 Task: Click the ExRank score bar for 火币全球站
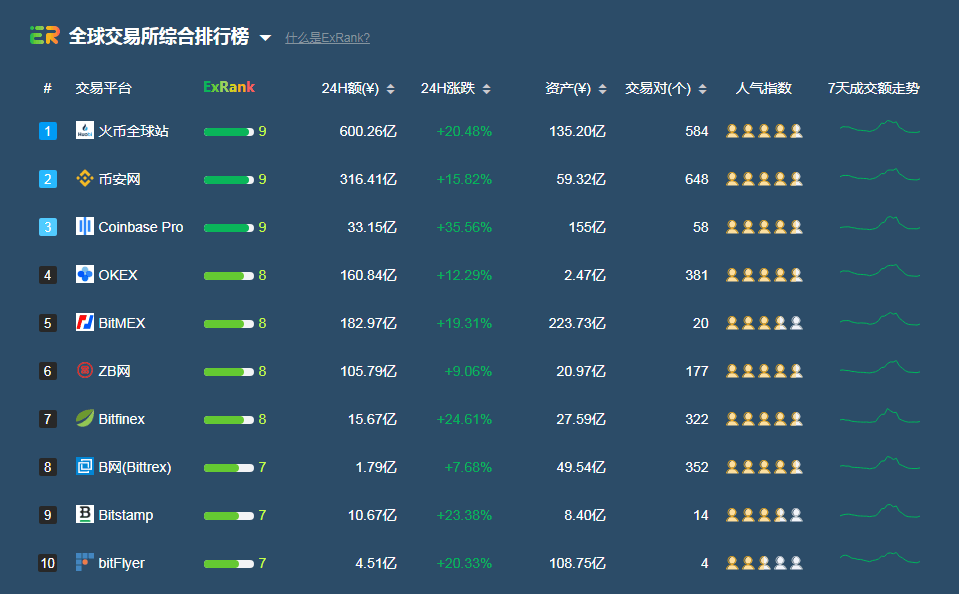click(228, 131)
